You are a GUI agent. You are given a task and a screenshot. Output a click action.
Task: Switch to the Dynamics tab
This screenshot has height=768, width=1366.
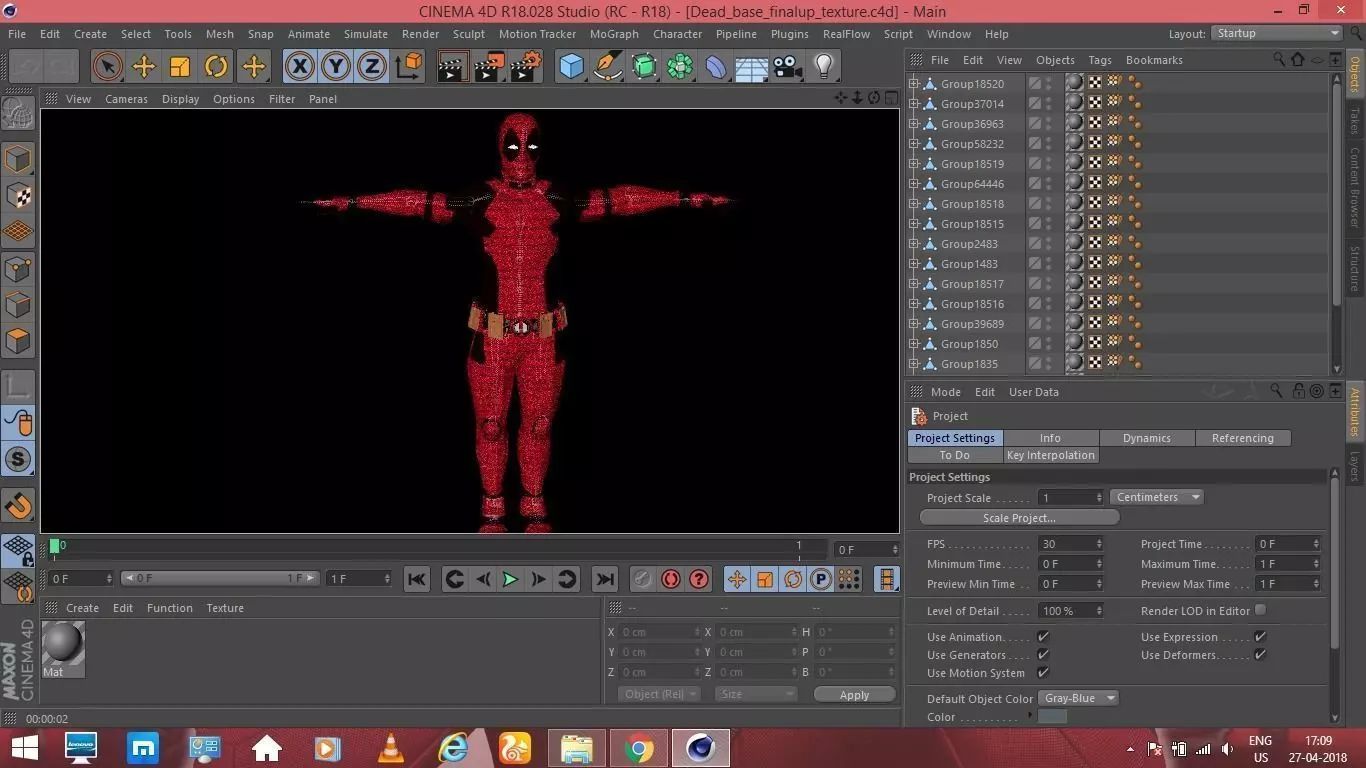point(1146,438)
